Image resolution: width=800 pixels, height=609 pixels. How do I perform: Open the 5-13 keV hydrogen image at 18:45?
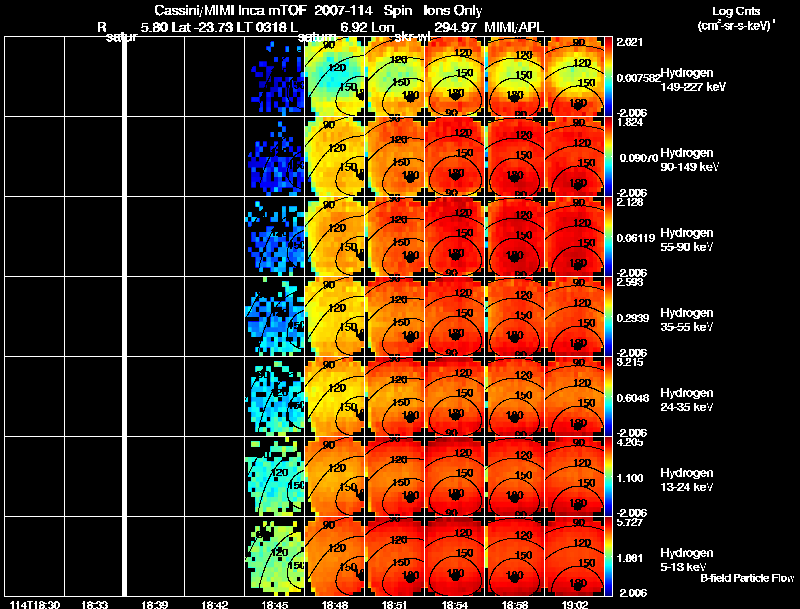point(274,557)
